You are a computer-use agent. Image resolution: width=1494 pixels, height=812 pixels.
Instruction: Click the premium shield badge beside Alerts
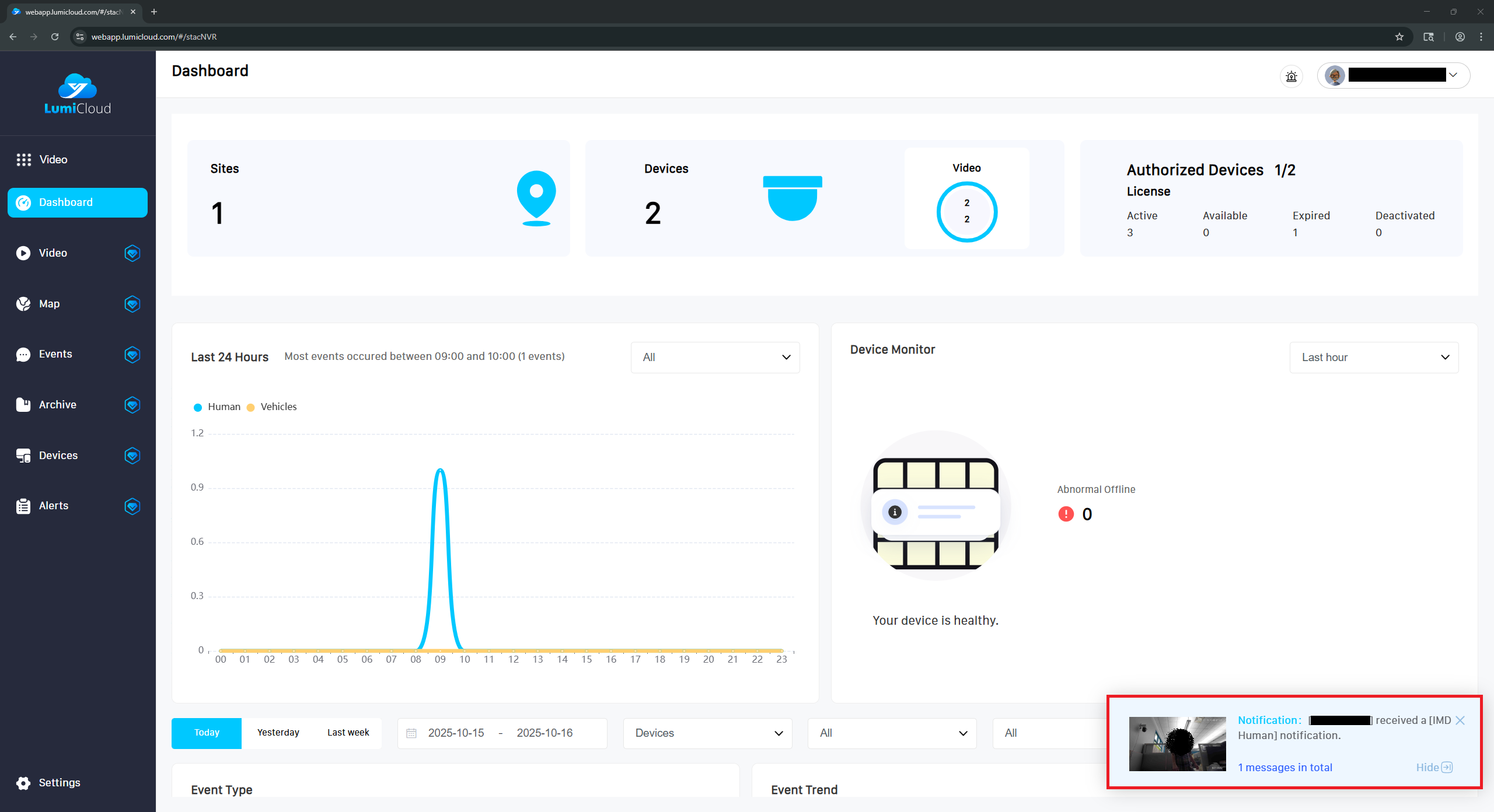(132, 506)
